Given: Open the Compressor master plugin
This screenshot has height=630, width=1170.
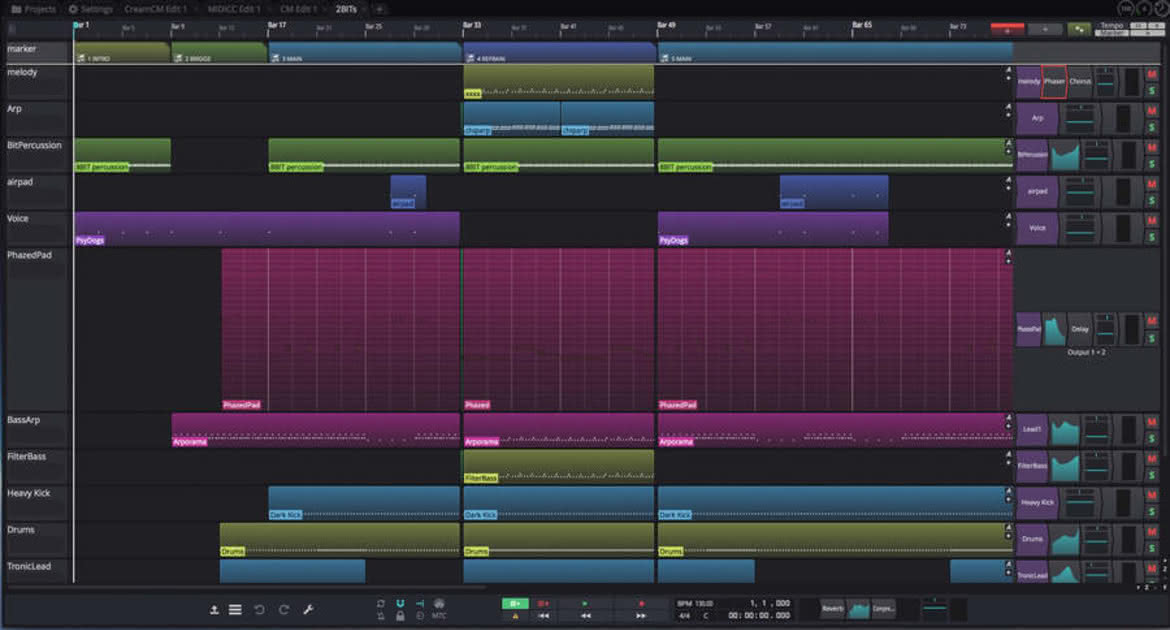Looking at the screenshot, I should 883,609.
